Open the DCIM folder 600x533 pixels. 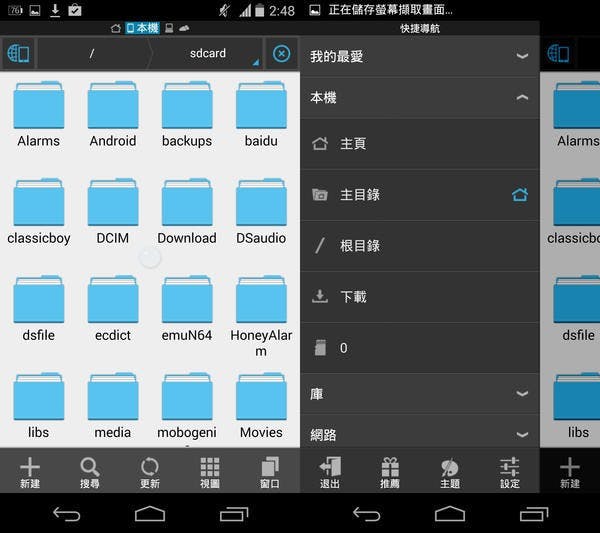pos(113,211)
